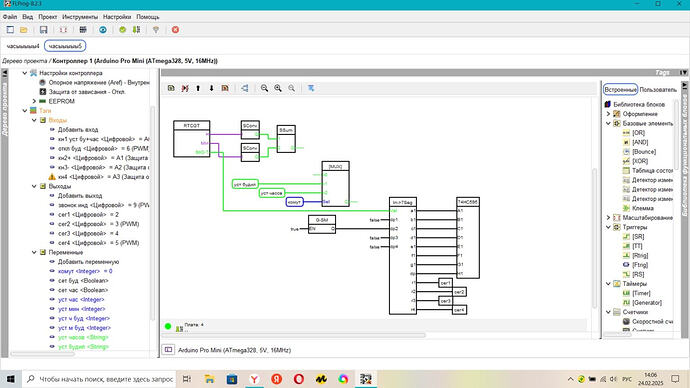The height and width of the screenshot is (388, 690).
Task: Click the red delete board icon
Action: (185, 88)
